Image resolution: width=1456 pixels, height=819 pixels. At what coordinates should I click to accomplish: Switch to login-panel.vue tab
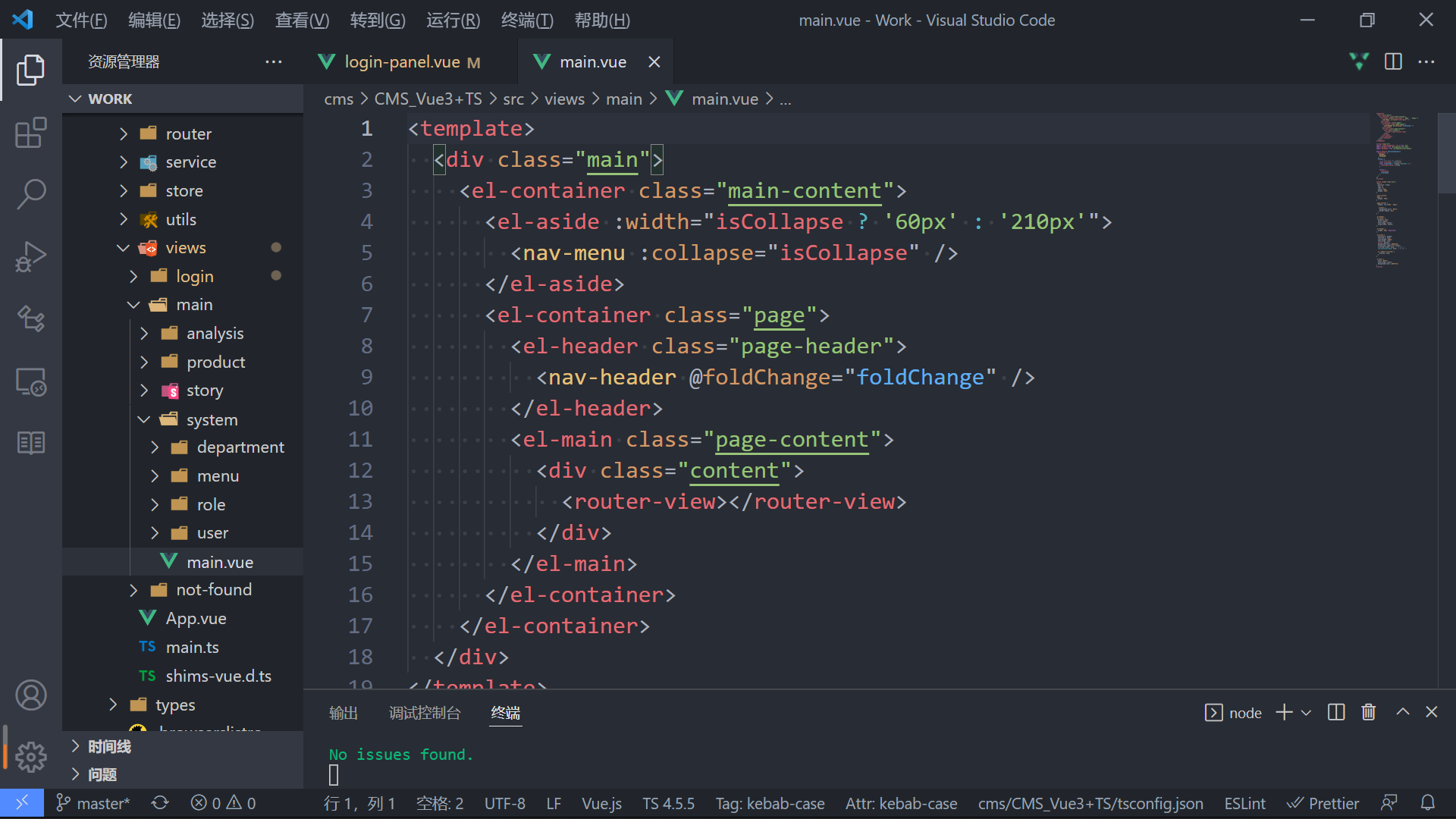[402, 62]
